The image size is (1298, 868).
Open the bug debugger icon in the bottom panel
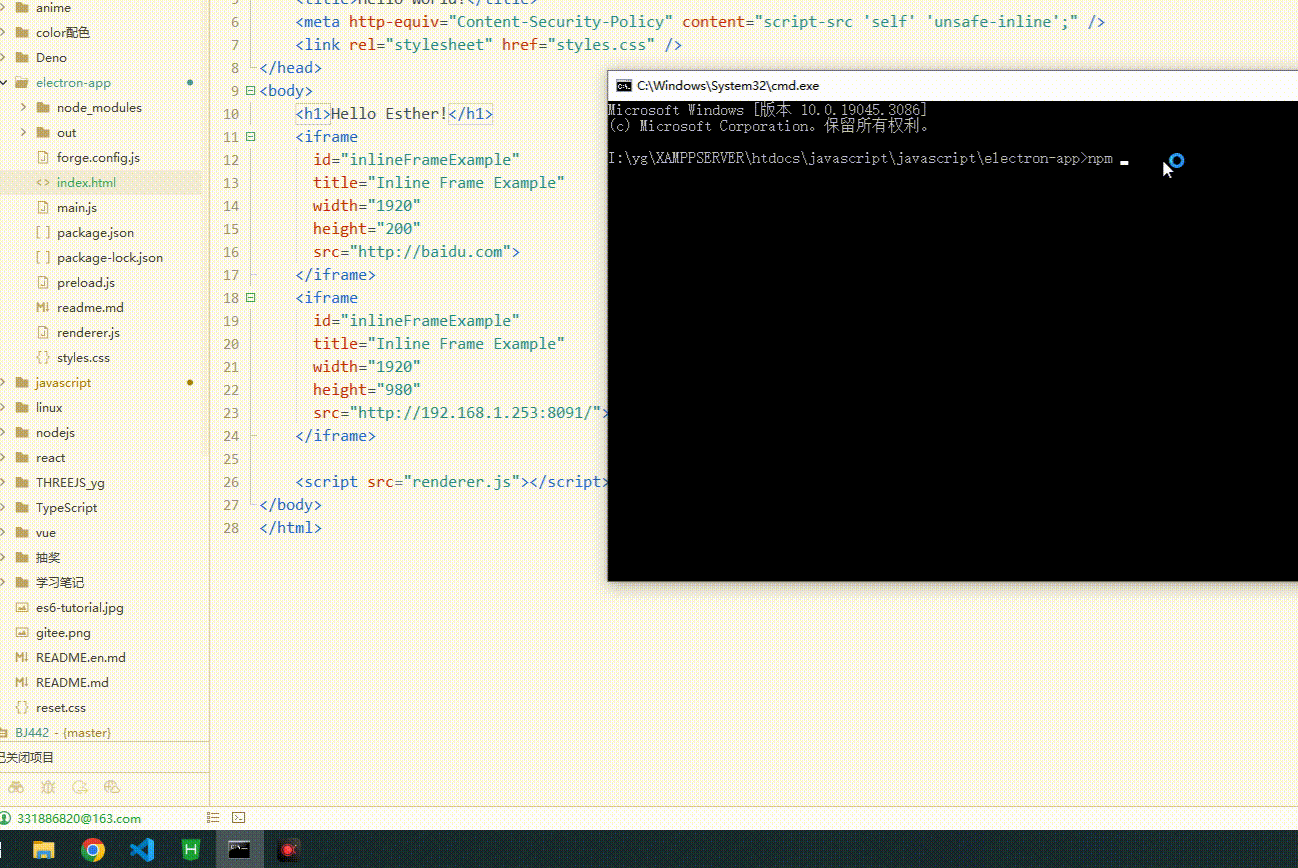click(x=48, y=787)
